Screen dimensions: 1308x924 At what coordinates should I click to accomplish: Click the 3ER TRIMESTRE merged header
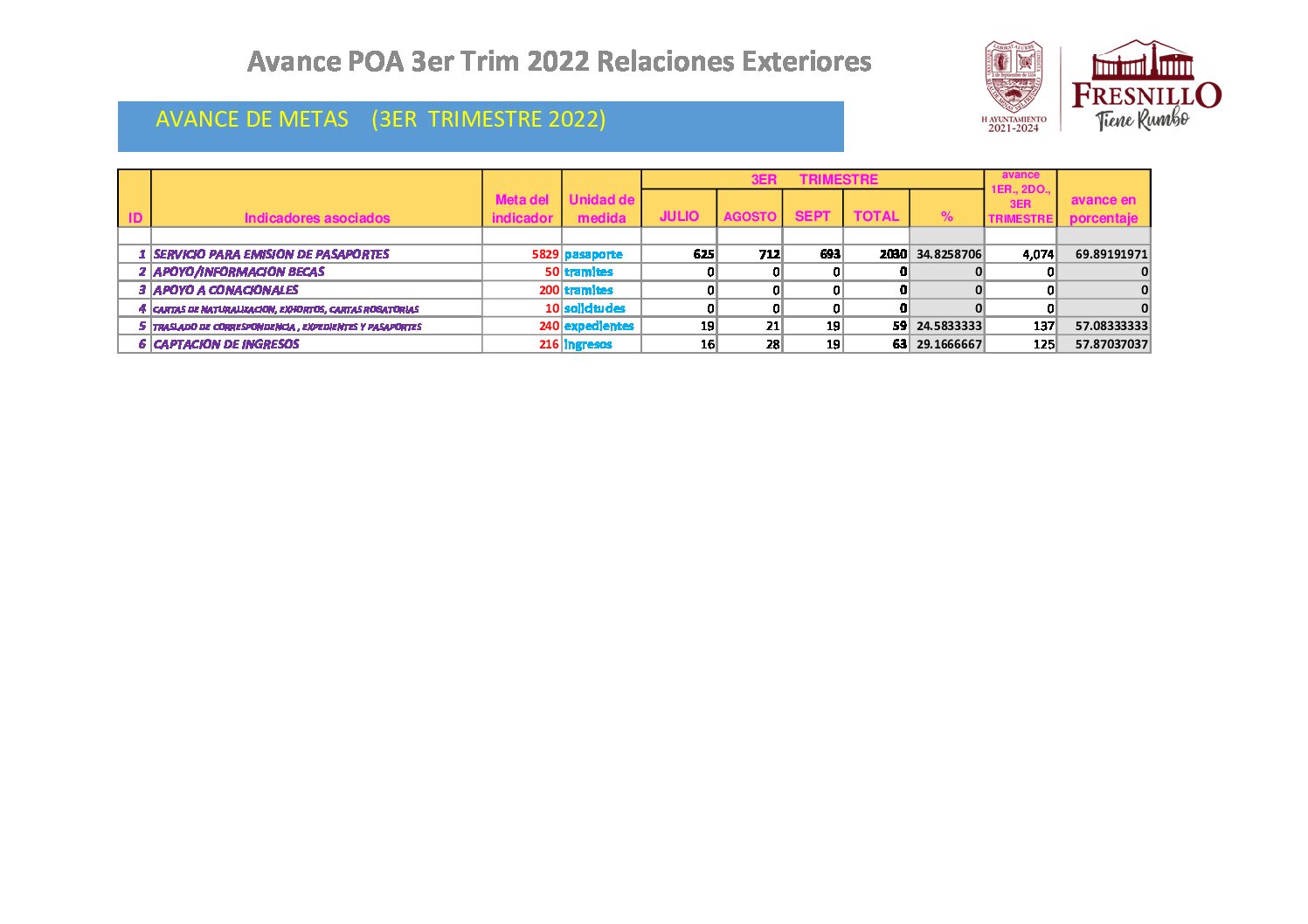(813, 179)
